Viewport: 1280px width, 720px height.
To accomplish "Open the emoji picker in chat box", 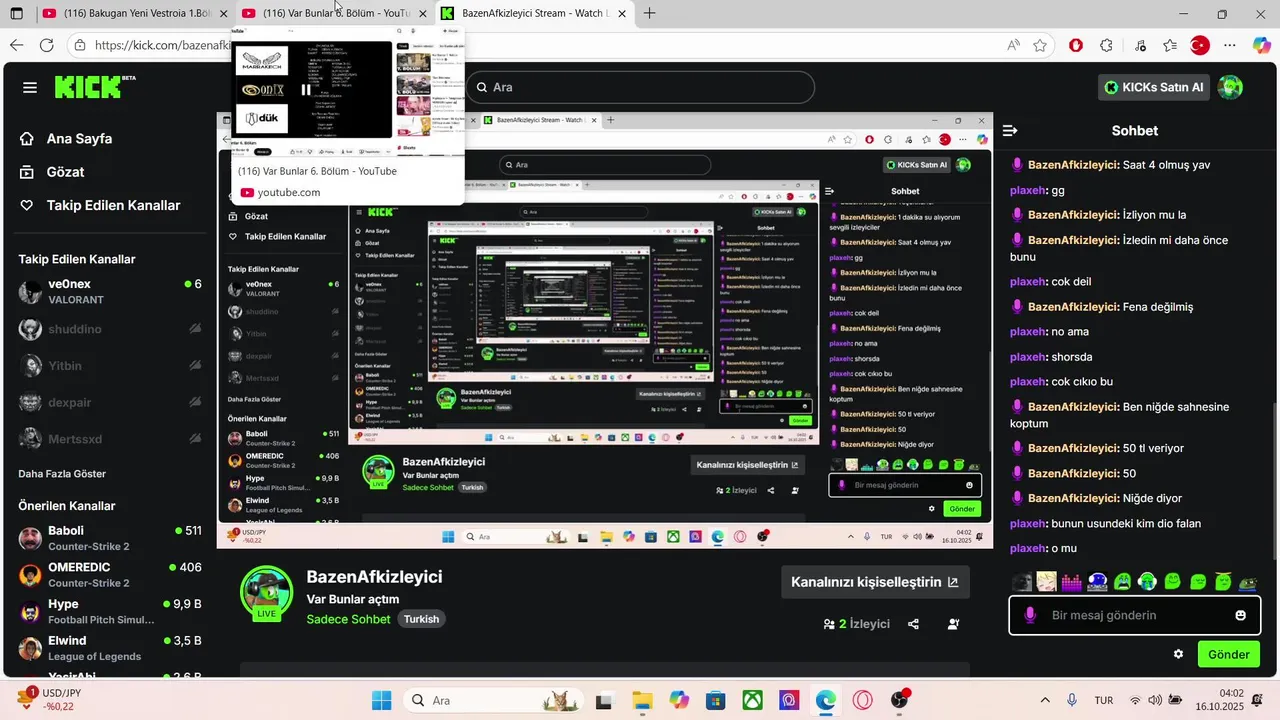I will (x=1240, y=615).
